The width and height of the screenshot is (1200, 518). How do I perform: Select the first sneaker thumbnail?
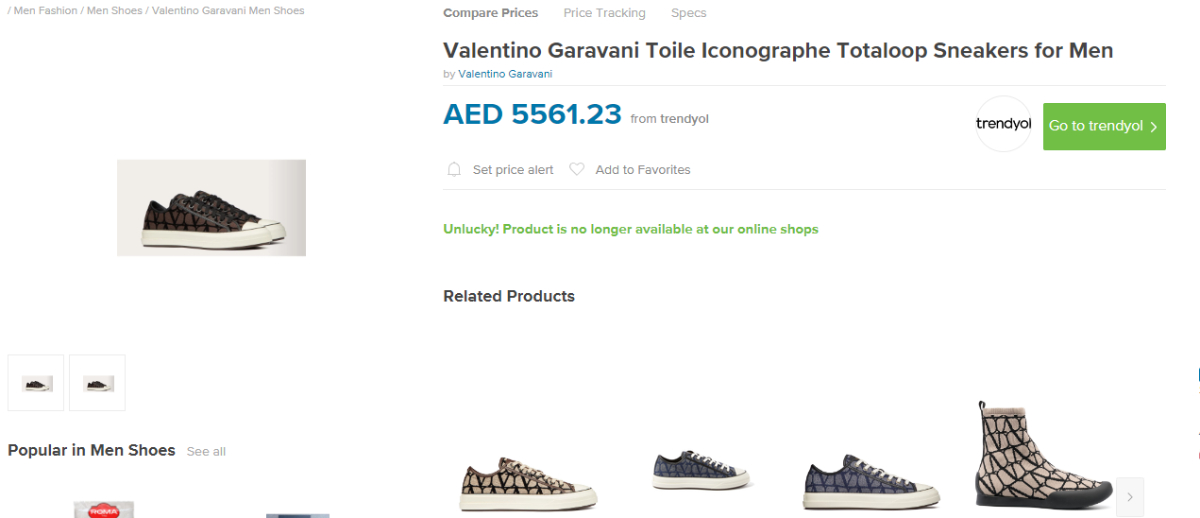point(36,383)
